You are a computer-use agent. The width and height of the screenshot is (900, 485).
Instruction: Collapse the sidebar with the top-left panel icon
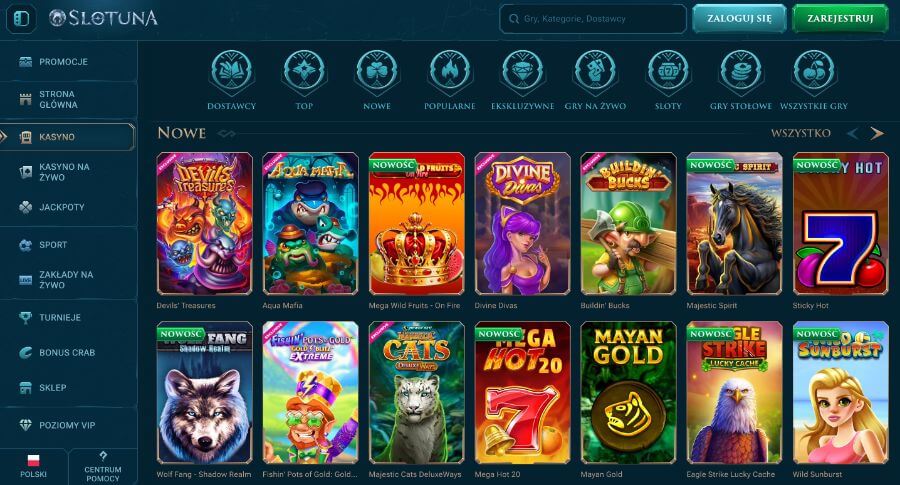click(21, 18)
